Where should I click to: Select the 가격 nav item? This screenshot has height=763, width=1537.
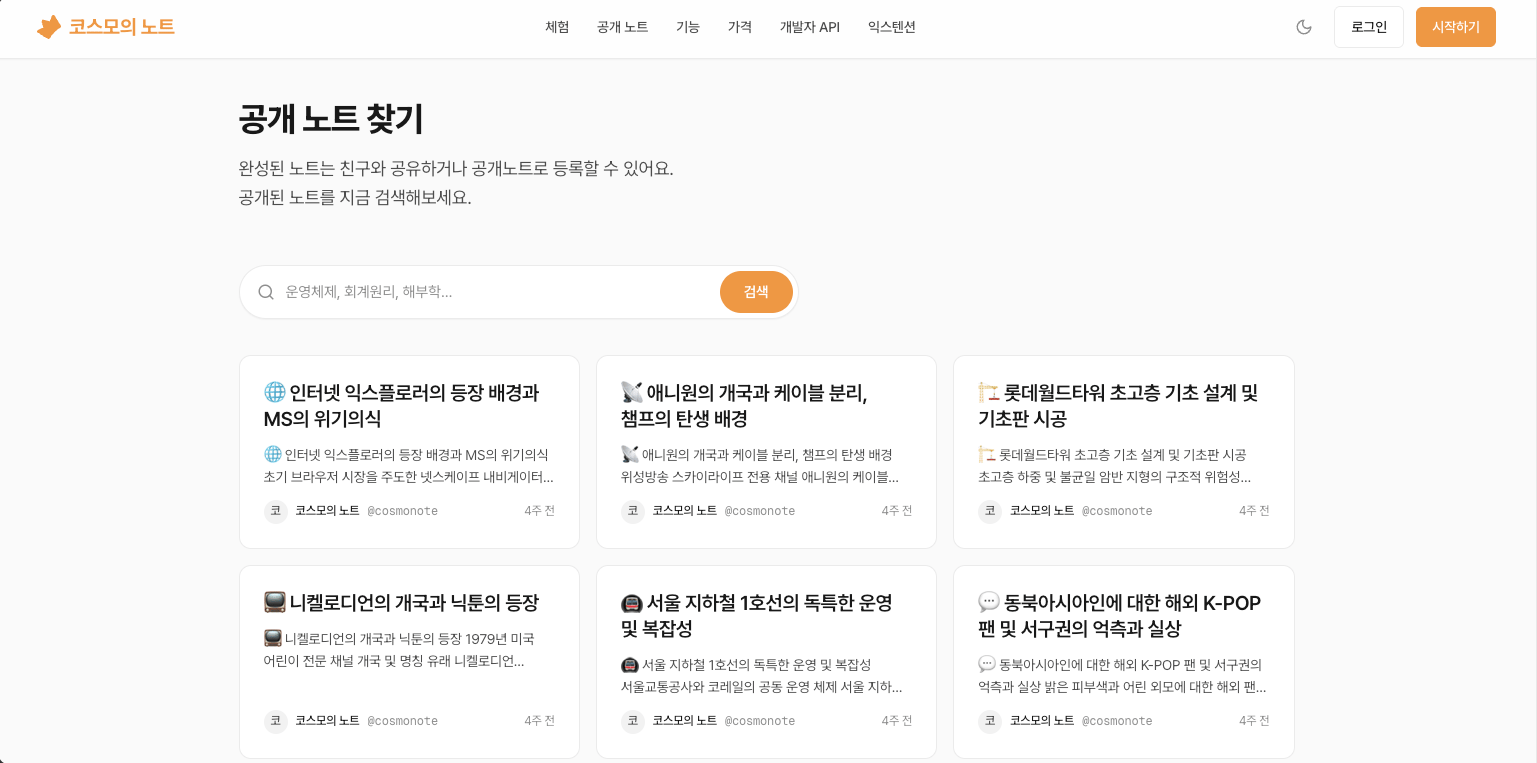click(740, 27)
